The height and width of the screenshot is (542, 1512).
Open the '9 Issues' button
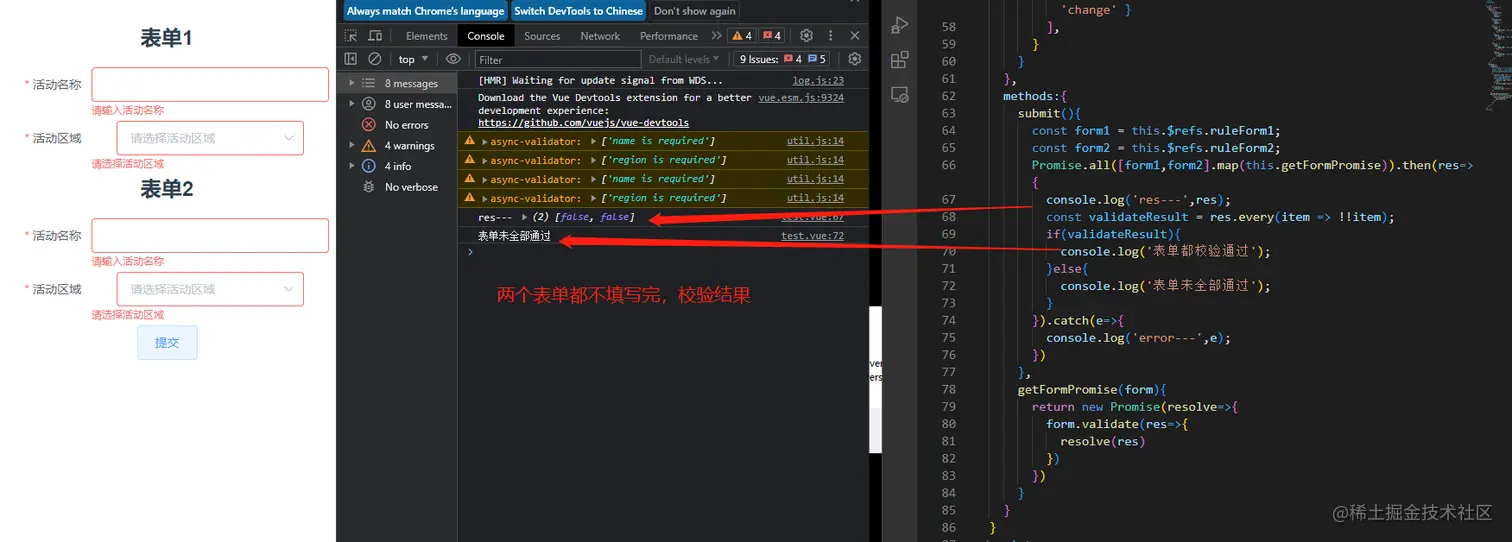pos(783,59)
